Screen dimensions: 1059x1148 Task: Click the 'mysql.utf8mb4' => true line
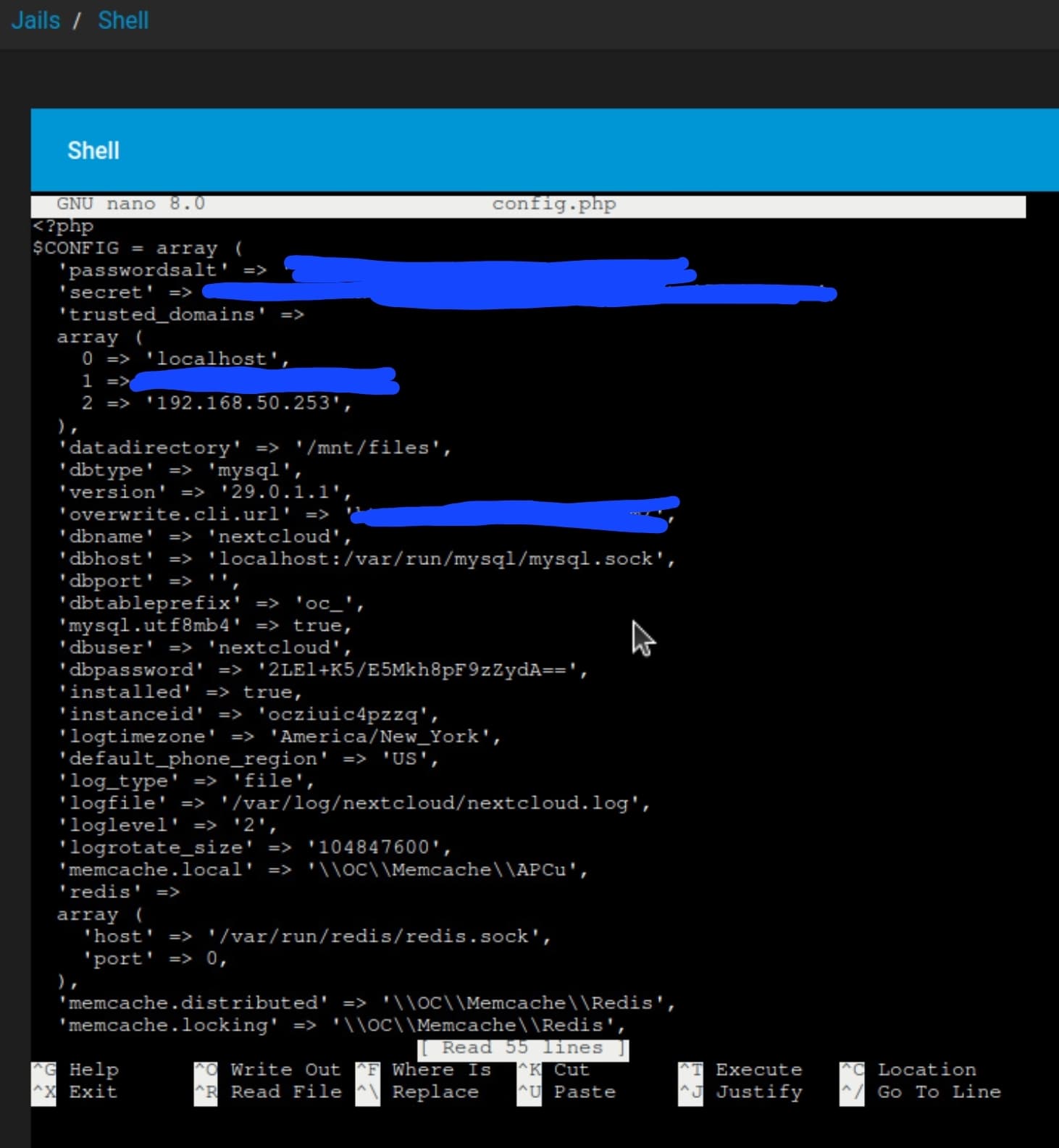pyautogui.click(x=205, y=625)
